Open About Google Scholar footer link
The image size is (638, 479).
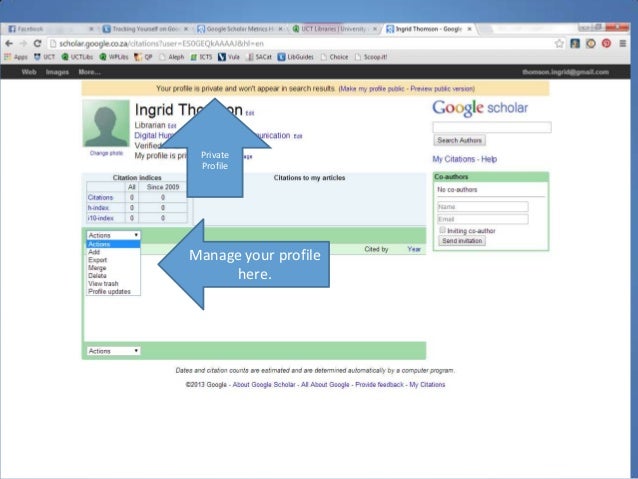[x=264, y=385]
